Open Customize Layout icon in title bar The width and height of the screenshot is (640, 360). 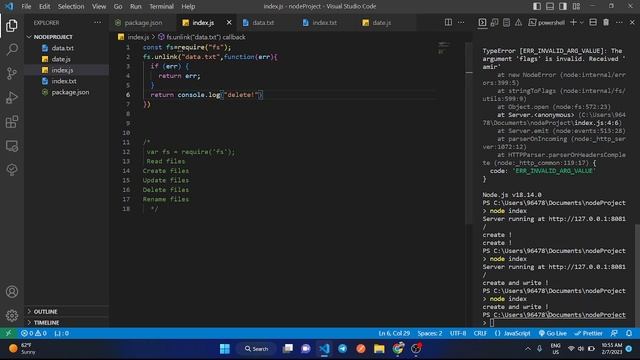(x=576, y=6)
